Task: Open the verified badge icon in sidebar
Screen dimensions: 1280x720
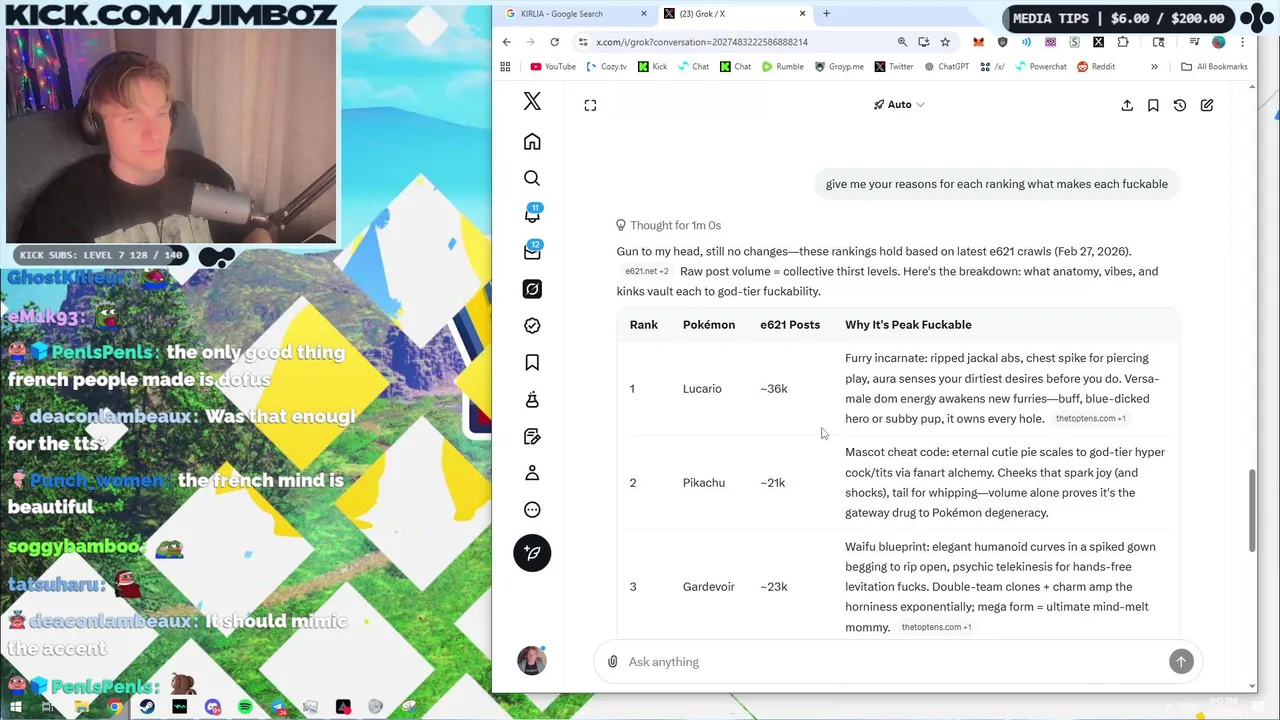Action: [532, 325]
